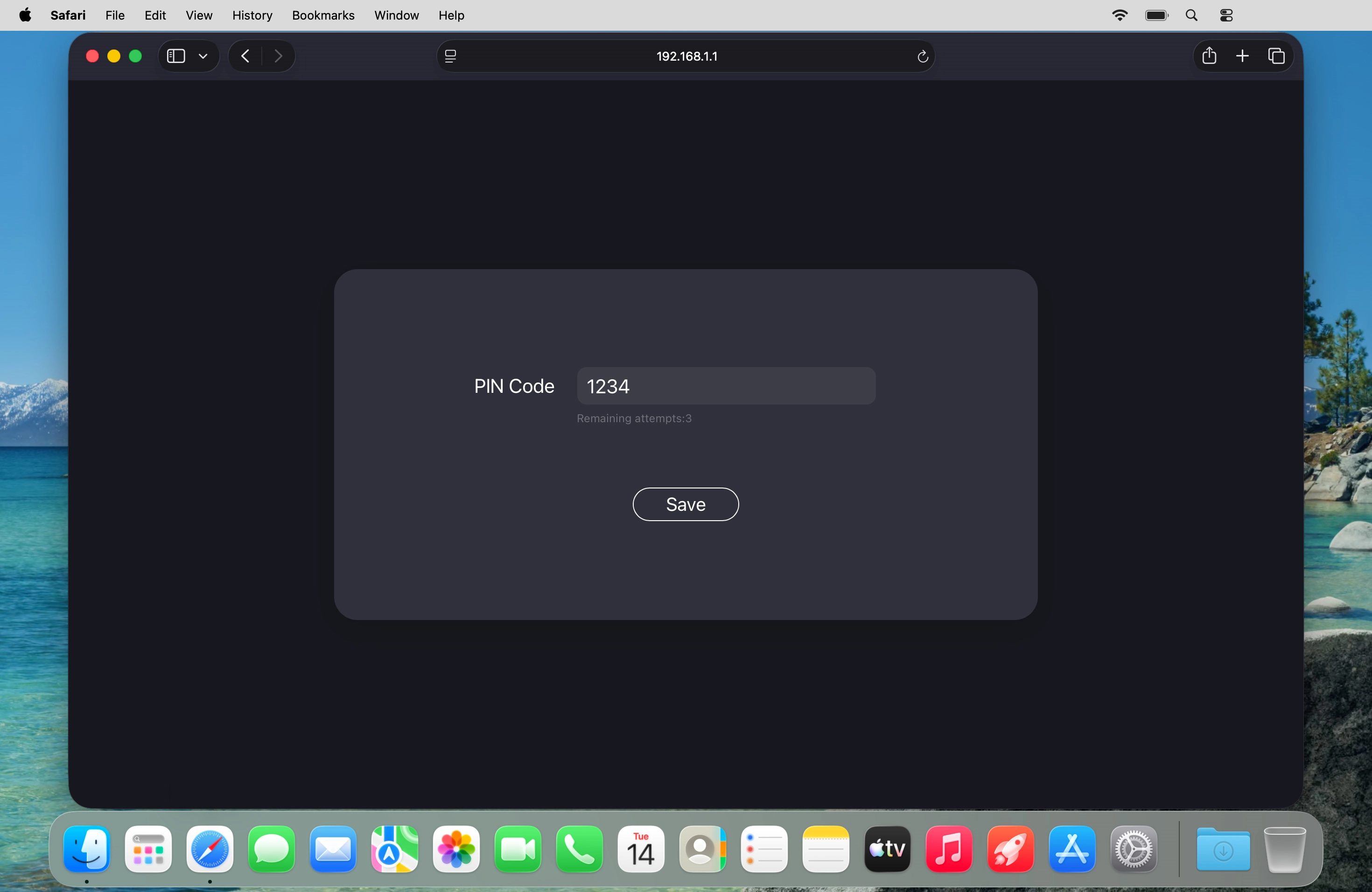This screenshot has width=1372, height=892.
Task: Open the History menu
Action: pos(252,15)
